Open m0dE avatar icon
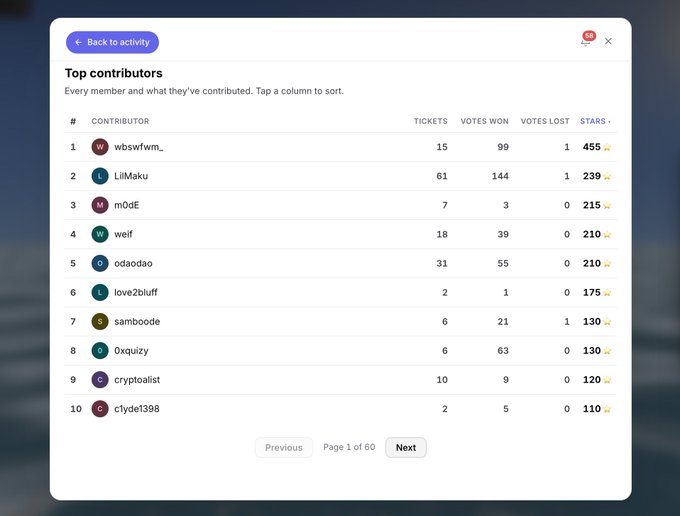 pyautogui.click(x=100, y=205)
